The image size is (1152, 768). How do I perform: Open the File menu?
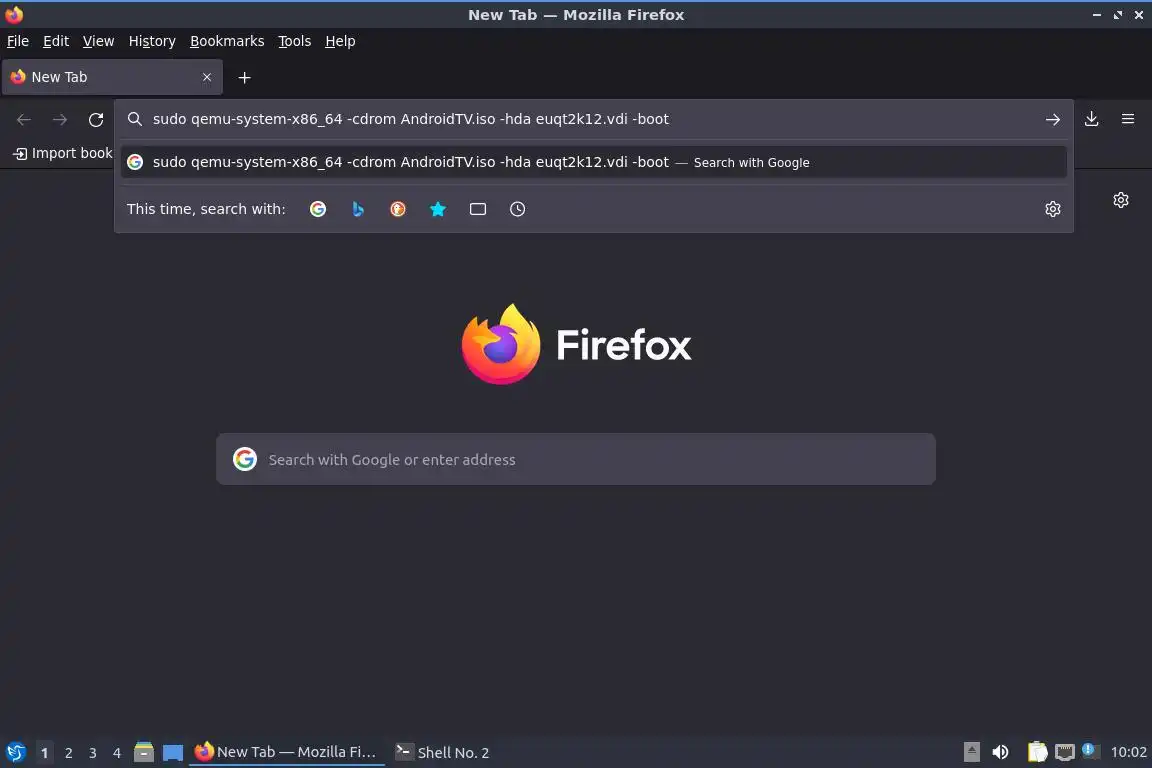(x=18, y=41)
